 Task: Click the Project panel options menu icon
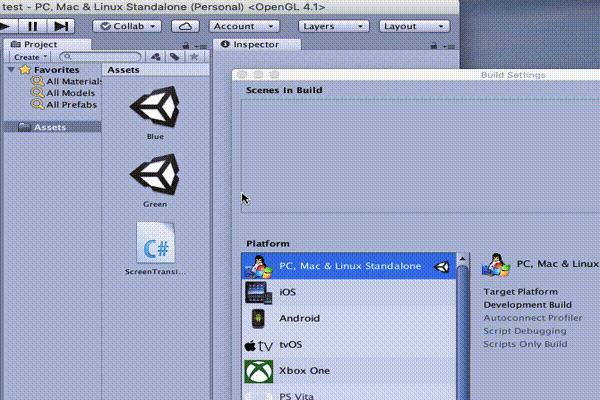[201, 46]
